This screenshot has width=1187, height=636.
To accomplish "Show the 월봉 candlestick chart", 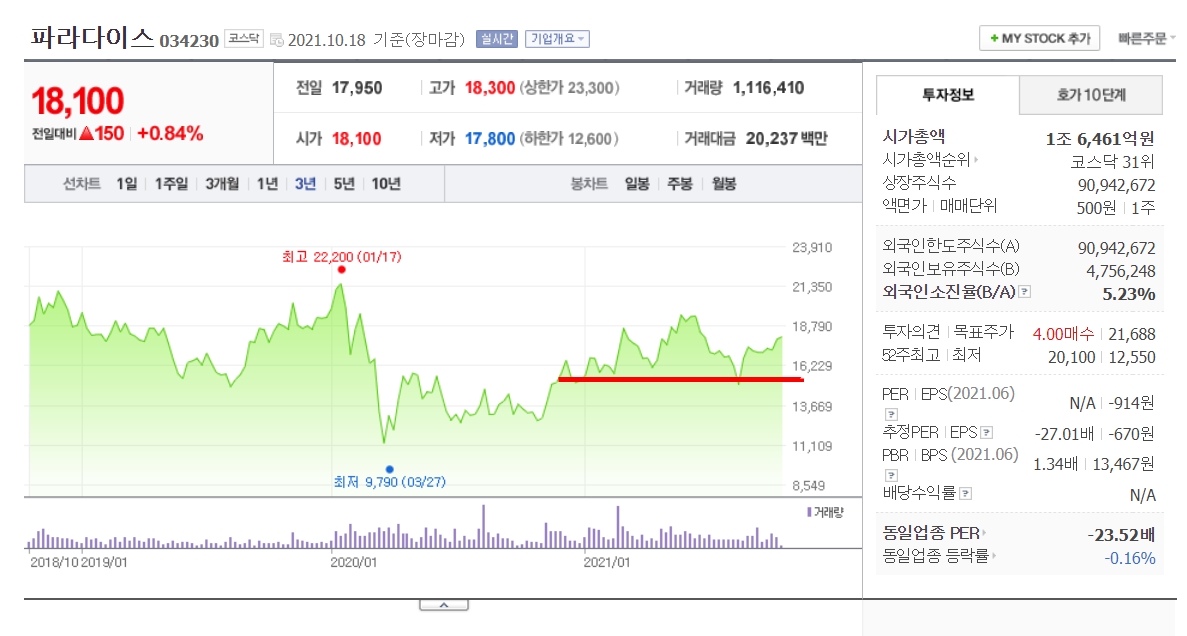I will pyautogui.click(x=724, y=183).
